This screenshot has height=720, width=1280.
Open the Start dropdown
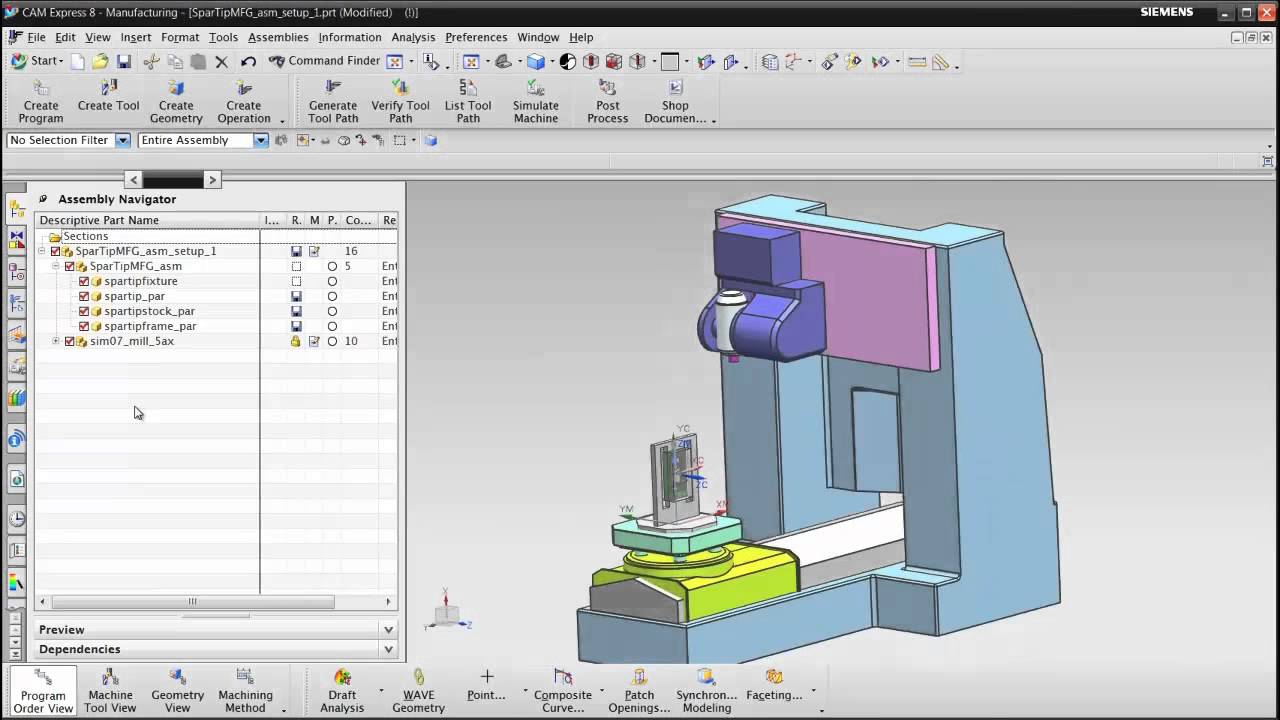pyautogui.click(x=37, y=61)
